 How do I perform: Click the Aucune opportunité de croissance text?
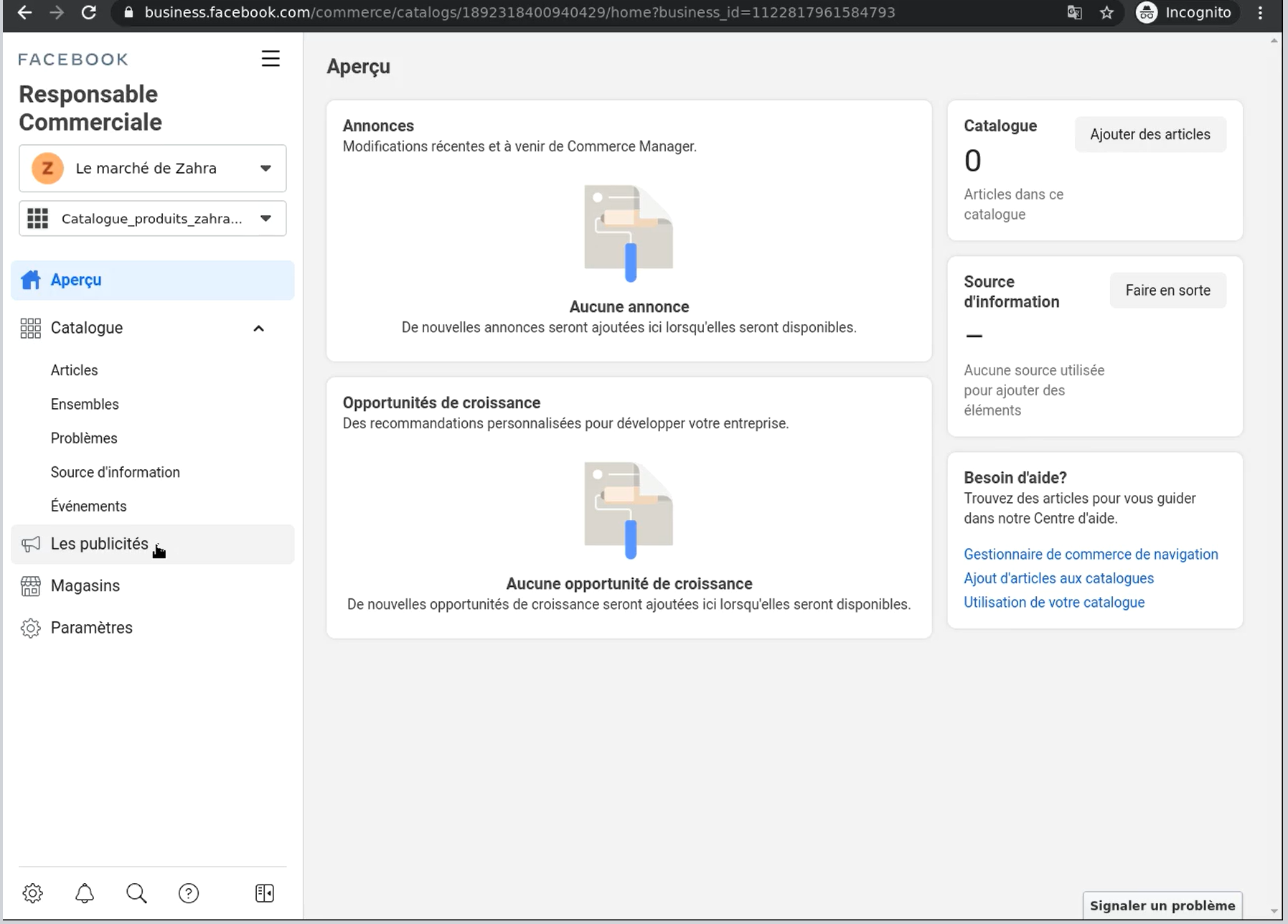coord(629,583)
